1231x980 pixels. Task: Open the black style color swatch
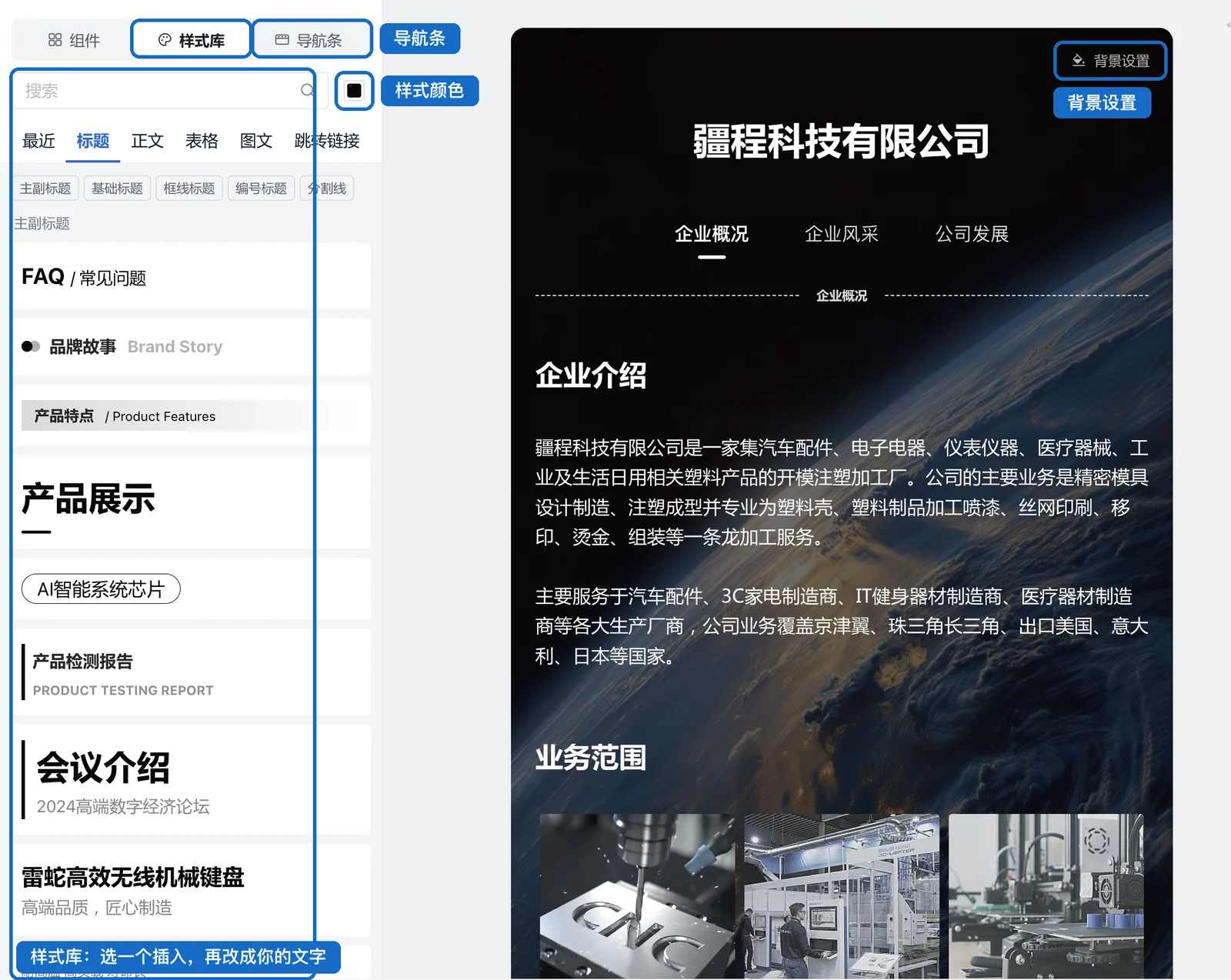pyautogui.click(x=354, y=91)
